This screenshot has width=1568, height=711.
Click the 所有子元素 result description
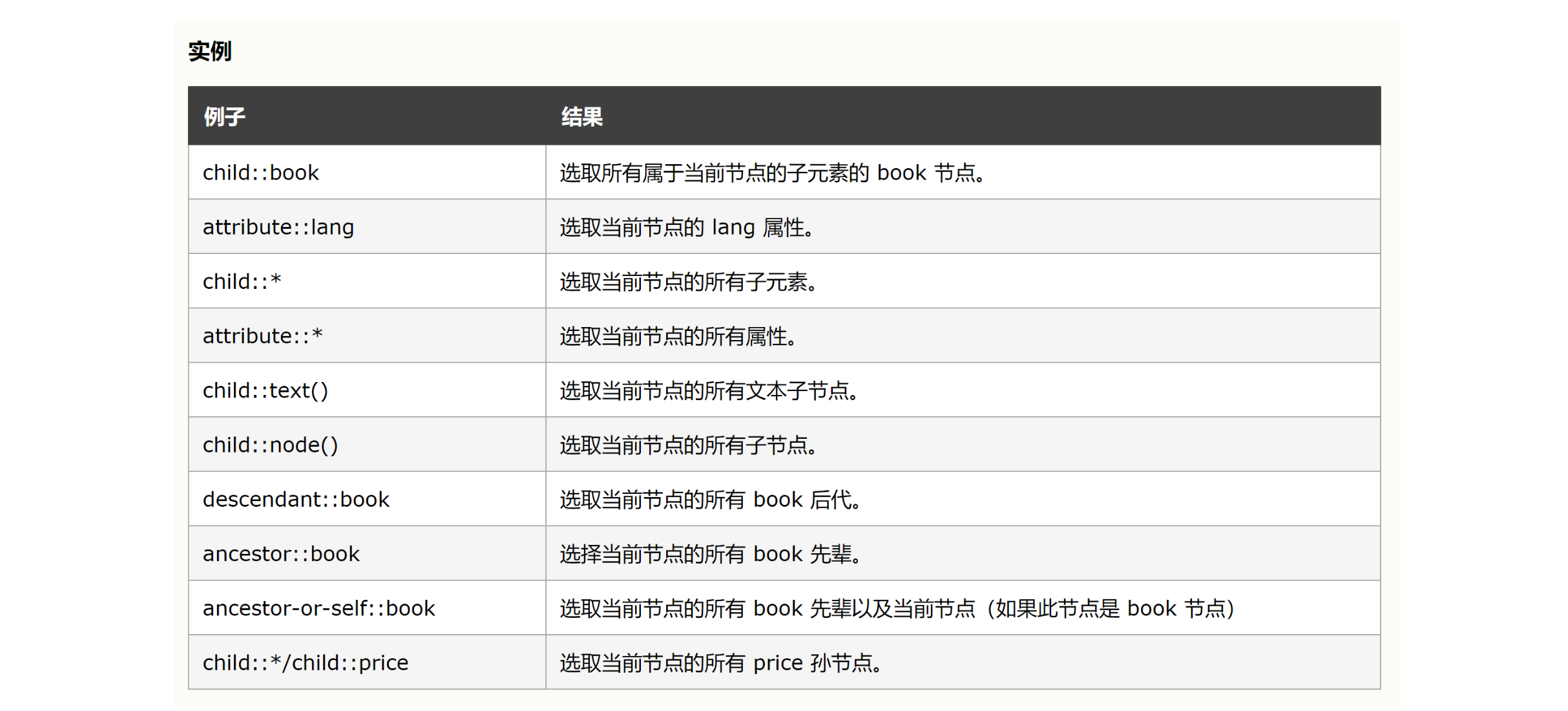(689, 282)
